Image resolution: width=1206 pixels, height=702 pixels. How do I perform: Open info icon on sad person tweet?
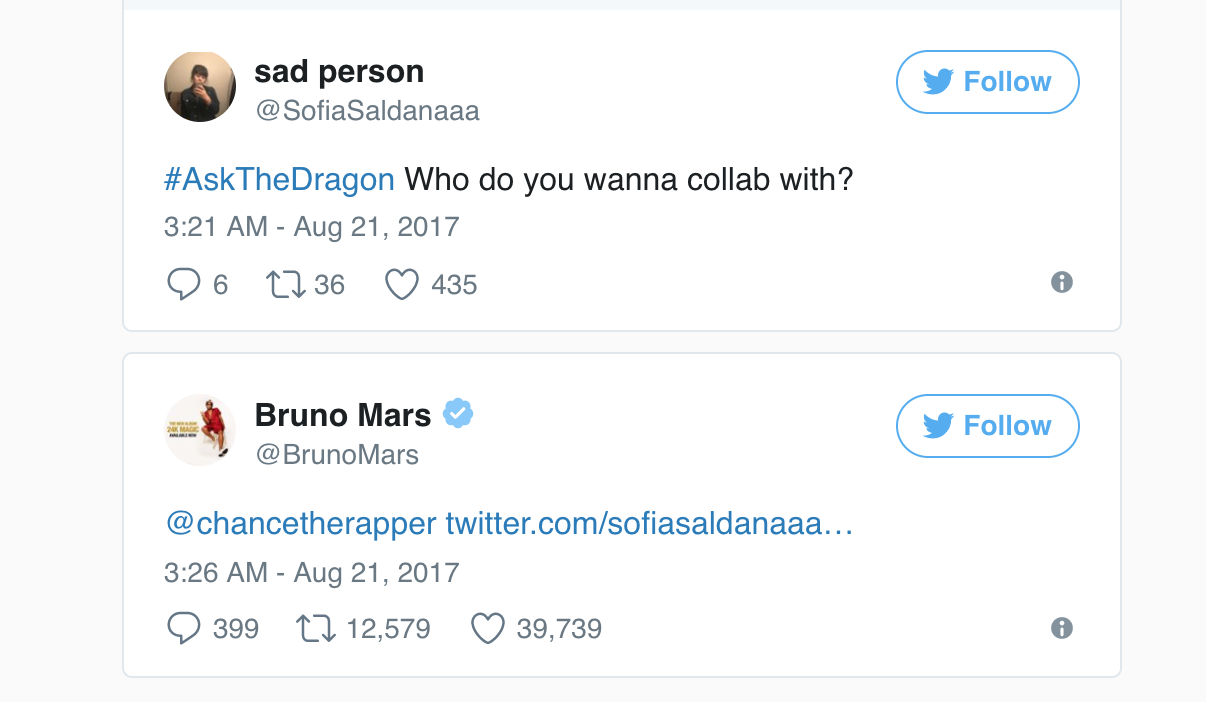tap(1062, 283)
